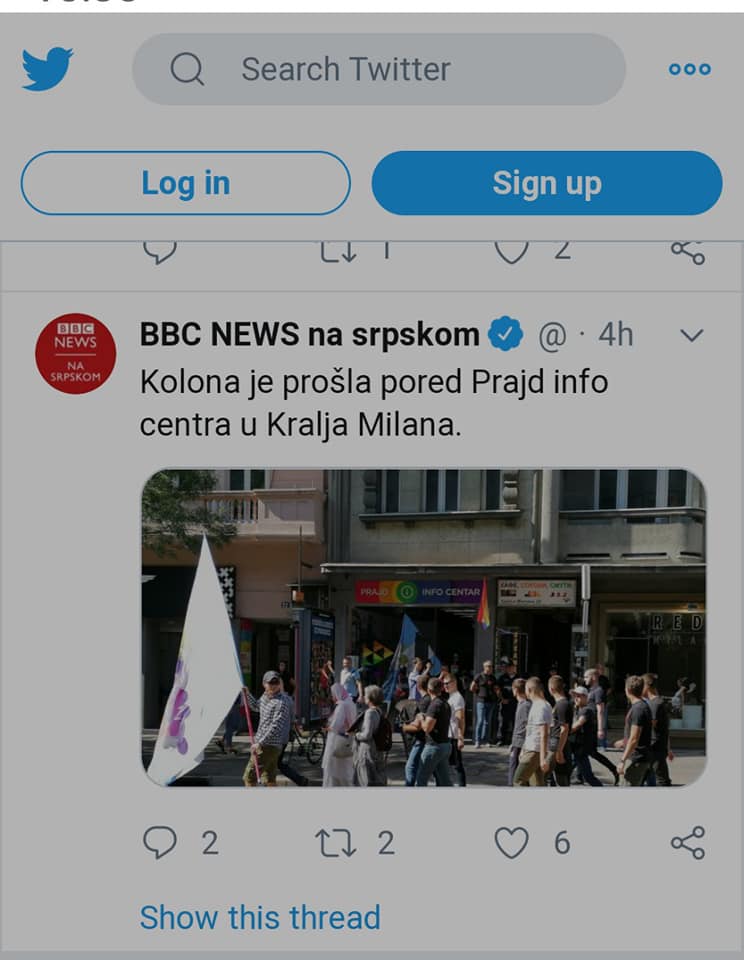Share the previous tweet at top
The image size is (744, 960).
tap(688, 252)
